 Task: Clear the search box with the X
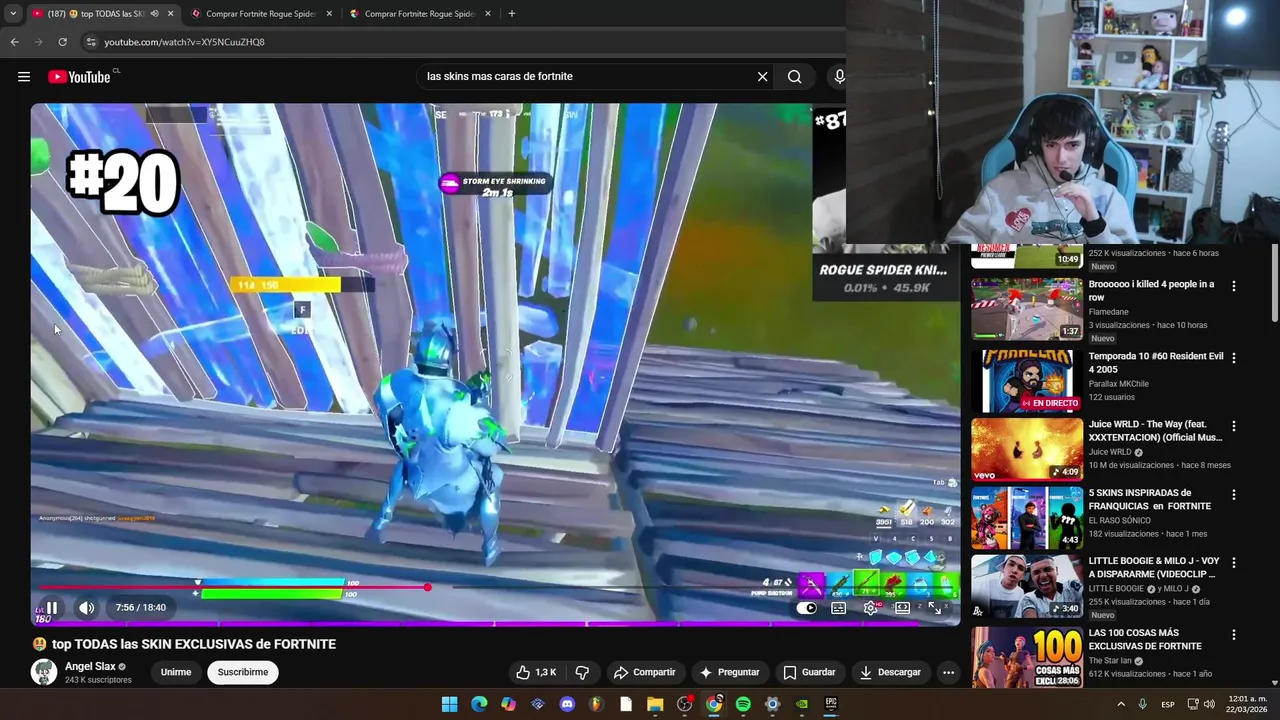click(762, 76)
